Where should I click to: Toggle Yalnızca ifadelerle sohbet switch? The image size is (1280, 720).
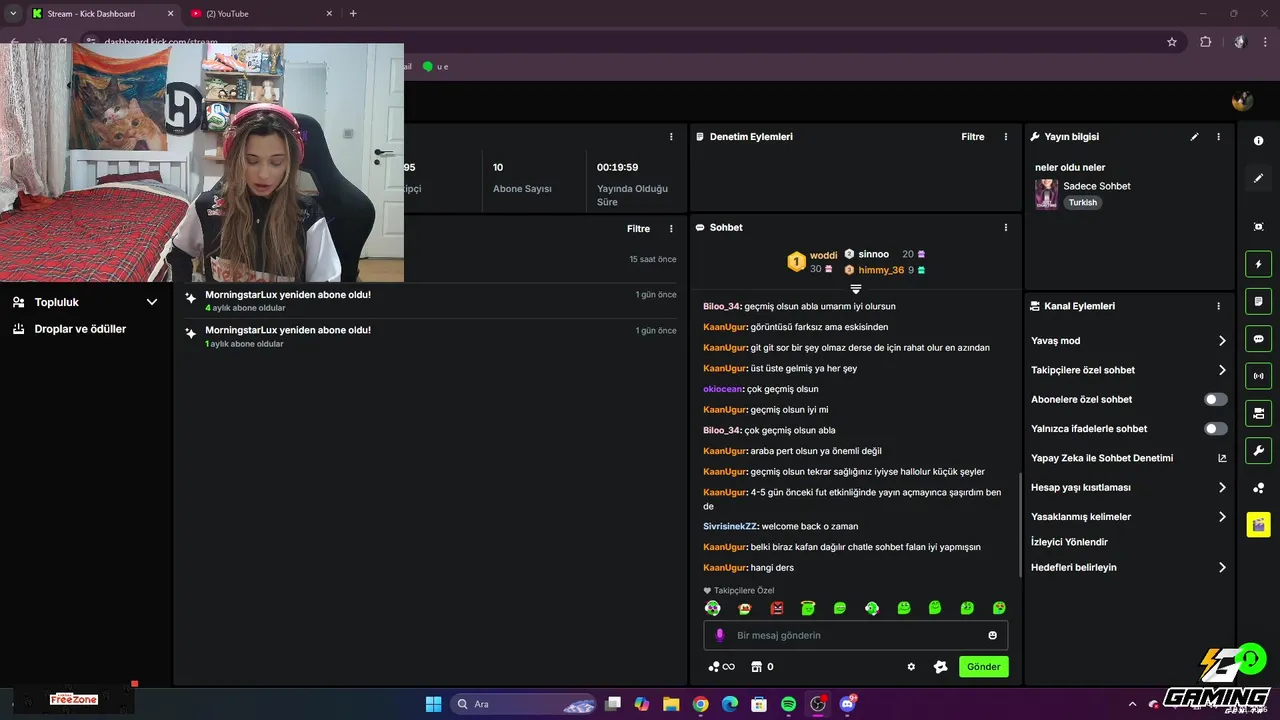1215,428
